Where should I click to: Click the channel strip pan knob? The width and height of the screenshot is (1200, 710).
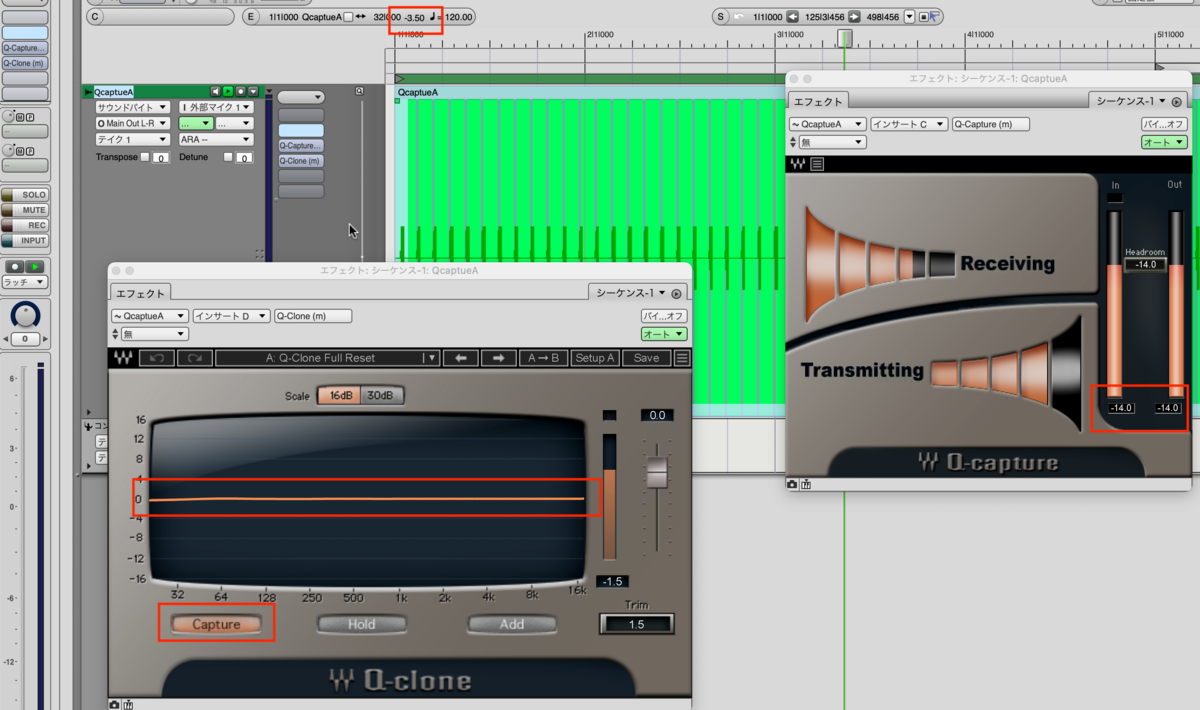pyautogui.click(x=25, y=316)
